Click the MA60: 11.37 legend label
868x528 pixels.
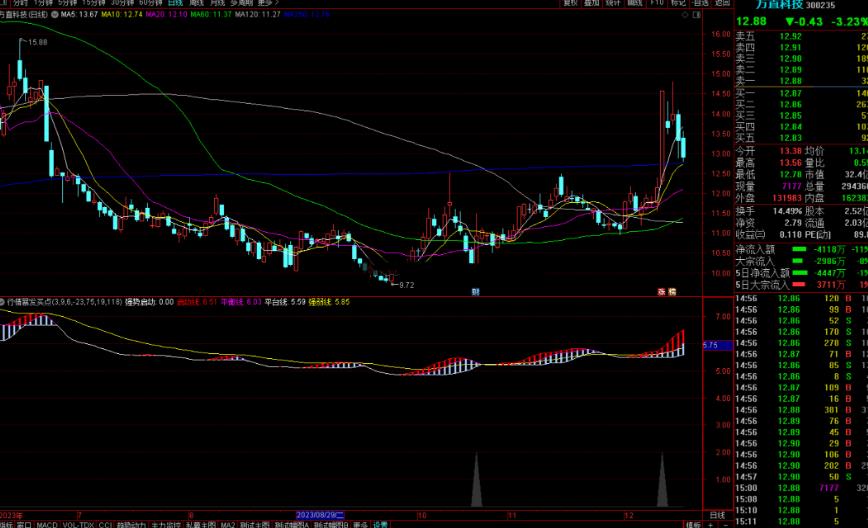click(x=211, y=15)
